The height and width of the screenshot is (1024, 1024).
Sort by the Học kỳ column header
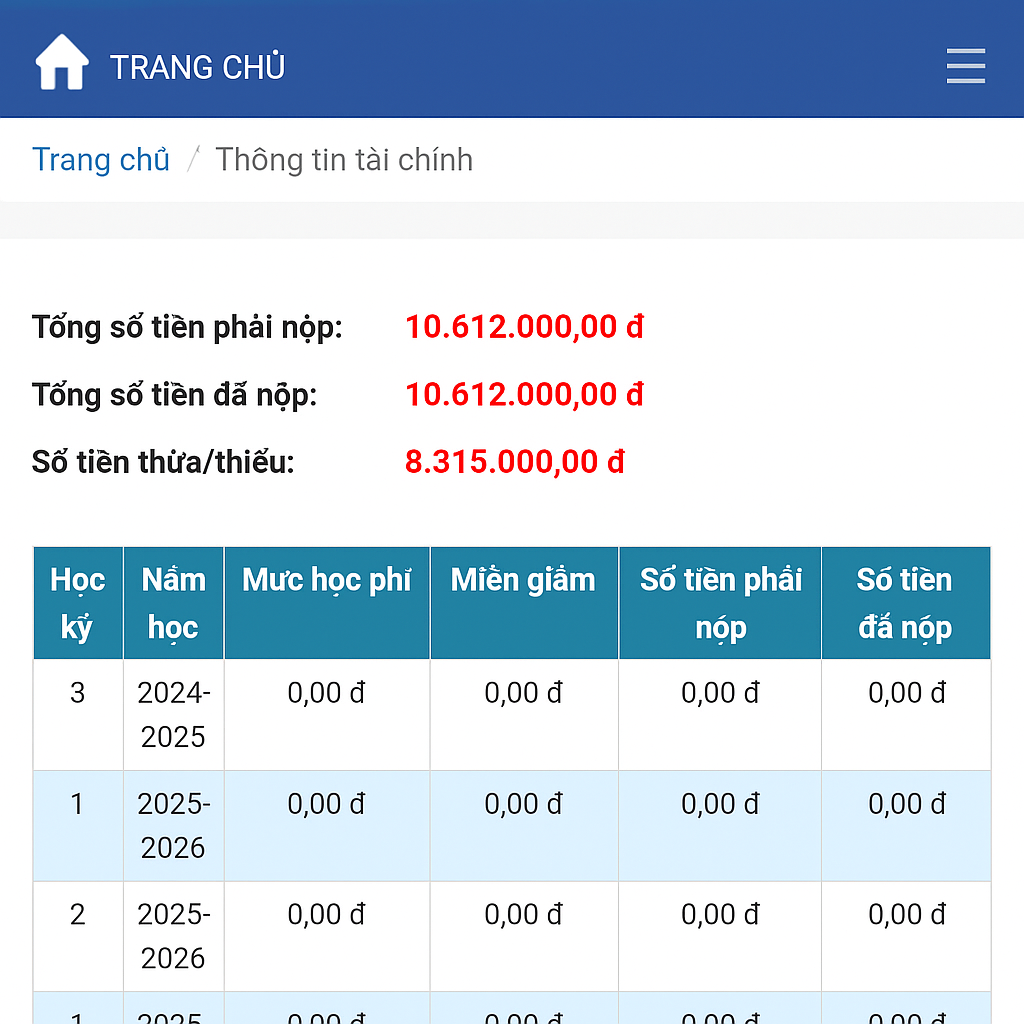coord(77,602)
